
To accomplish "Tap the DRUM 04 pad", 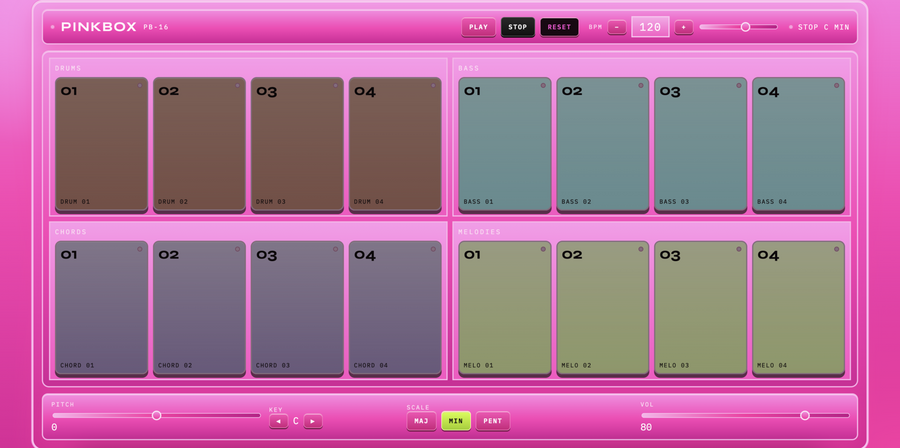I will (395, 145).
